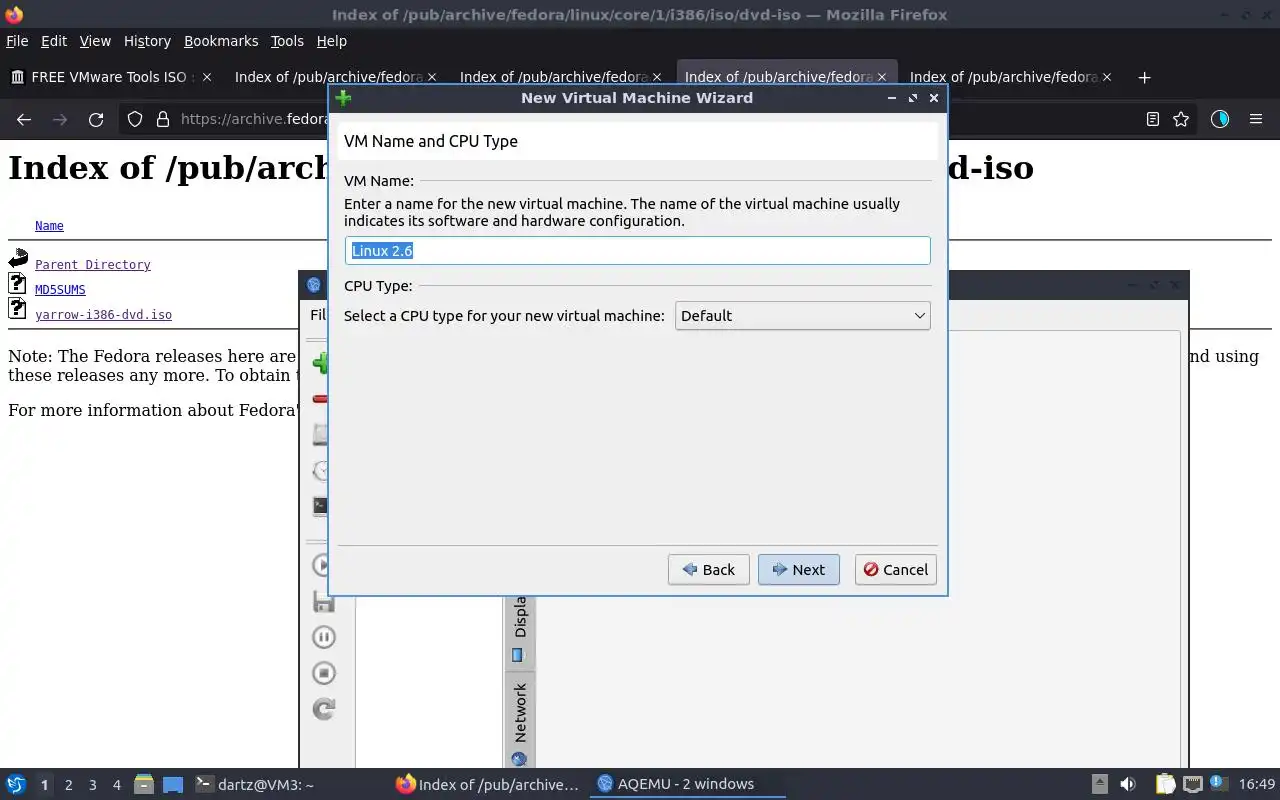This screenshot has height=800, width=1280.
Task: Click the network tray icon
Action: [1192, 784]
